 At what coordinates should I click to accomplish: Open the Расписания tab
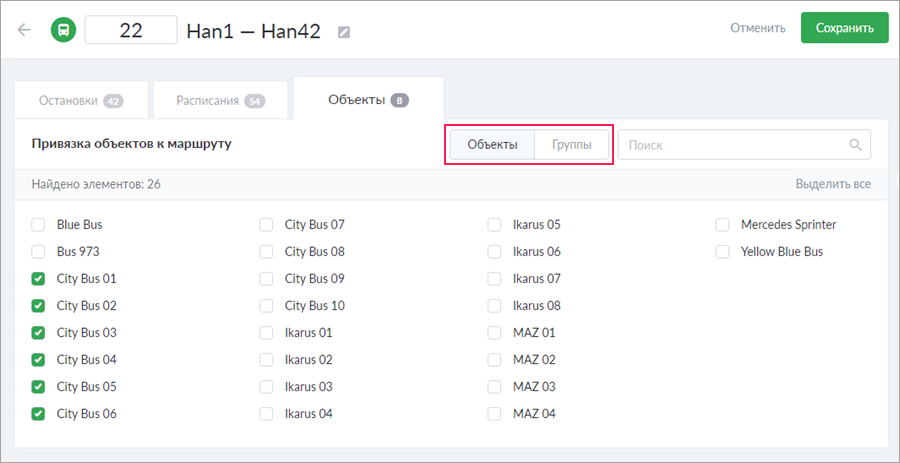pyautogui.click(x=220, y=100)
